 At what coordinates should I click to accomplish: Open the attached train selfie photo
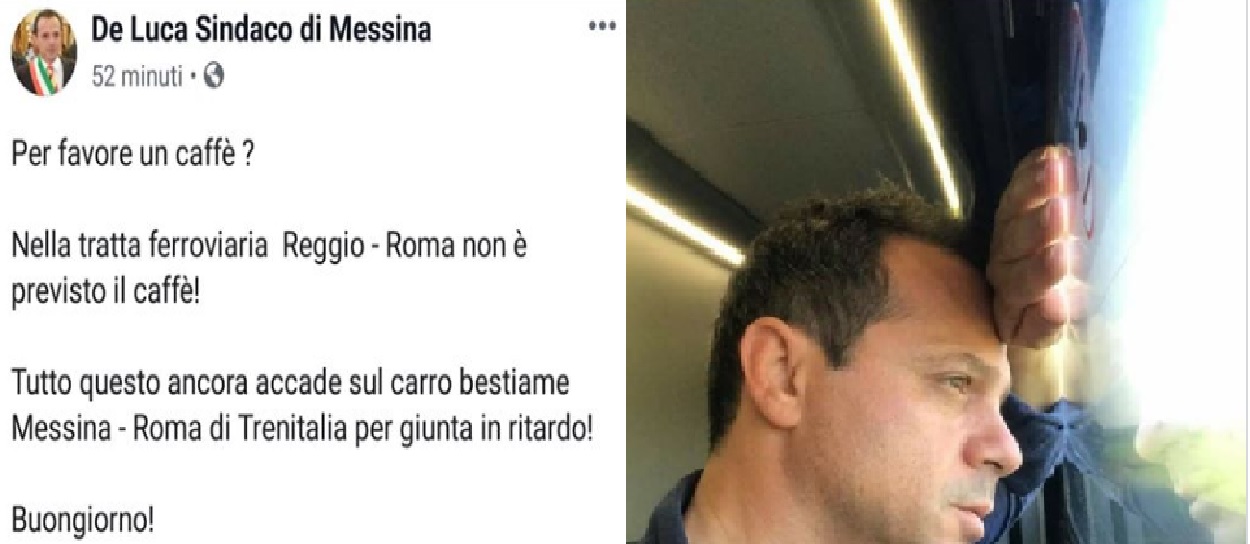click(938, 272)
